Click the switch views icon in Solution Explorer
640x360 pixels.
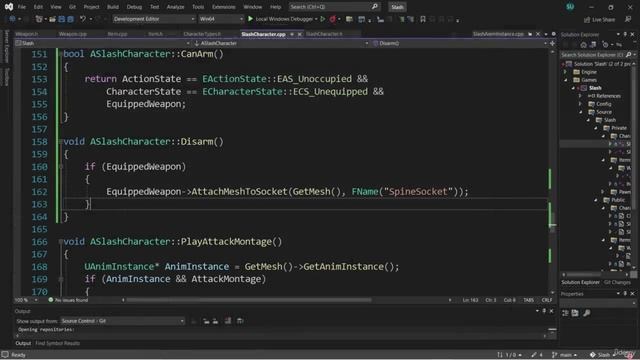point(593,45)
